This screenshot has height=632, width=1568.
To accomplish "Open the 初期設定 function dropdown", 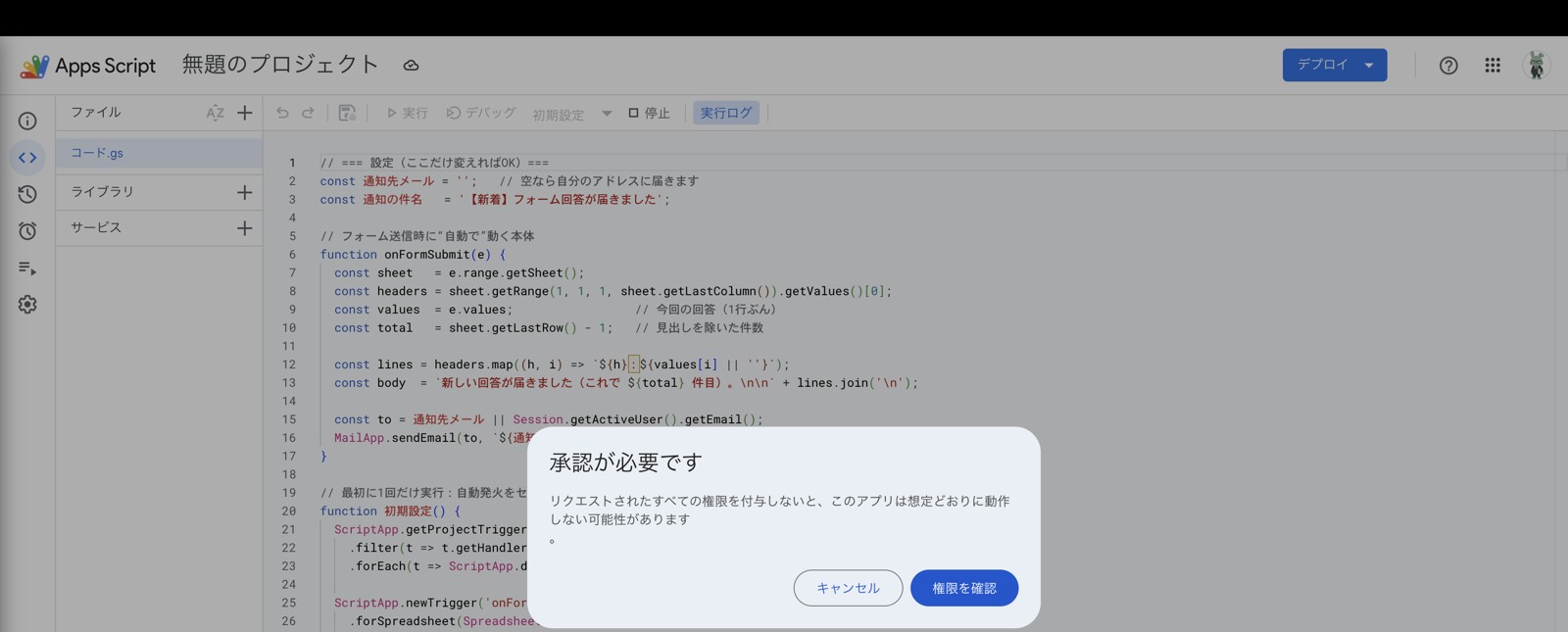I will coord(572,114).
